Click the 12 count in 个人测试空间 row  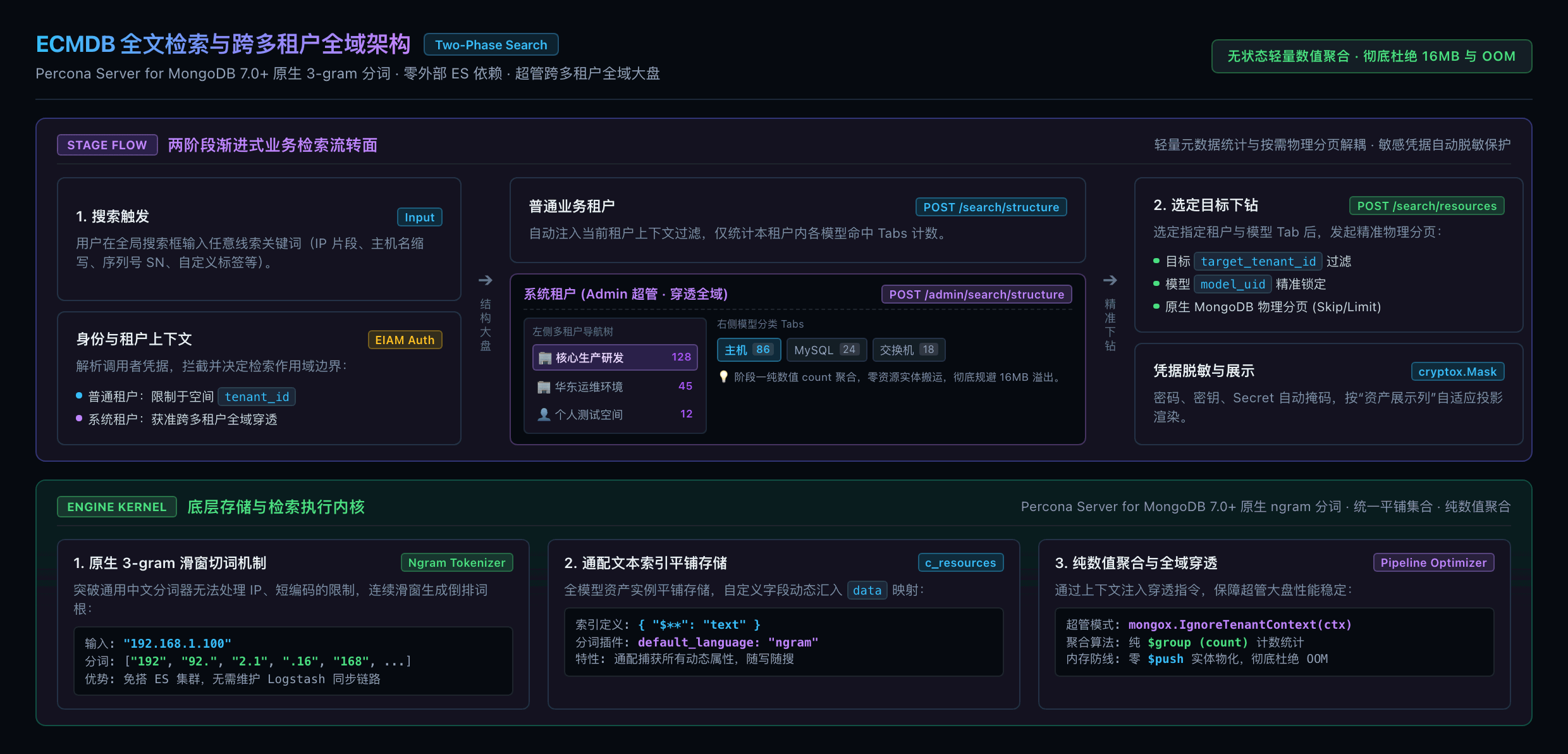click(x=686, y=414)
